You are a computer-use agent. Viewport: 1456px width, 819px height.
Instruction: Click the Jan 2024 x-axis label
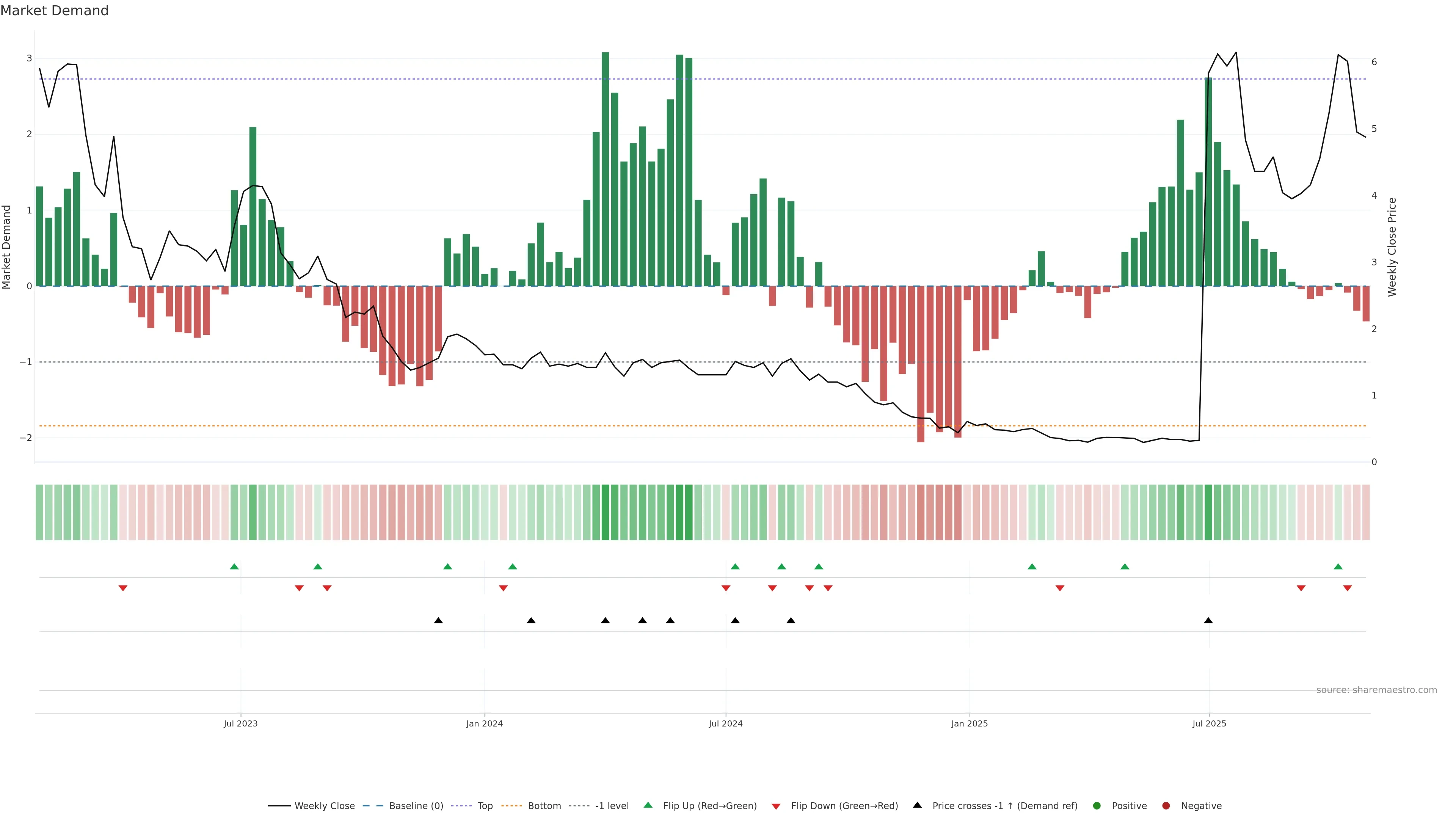pyautogui.click(x=485, y=723)
